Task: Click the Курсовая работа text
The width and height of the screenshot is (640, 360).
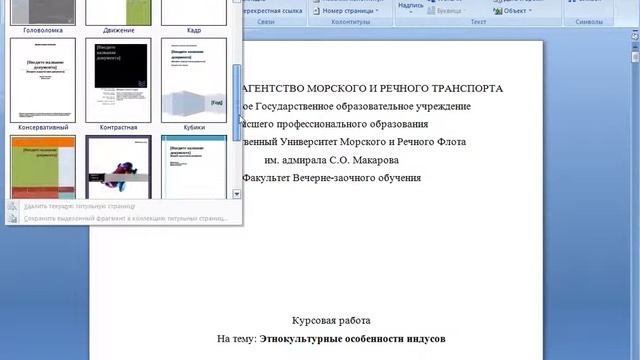Action: click(331, 321)
